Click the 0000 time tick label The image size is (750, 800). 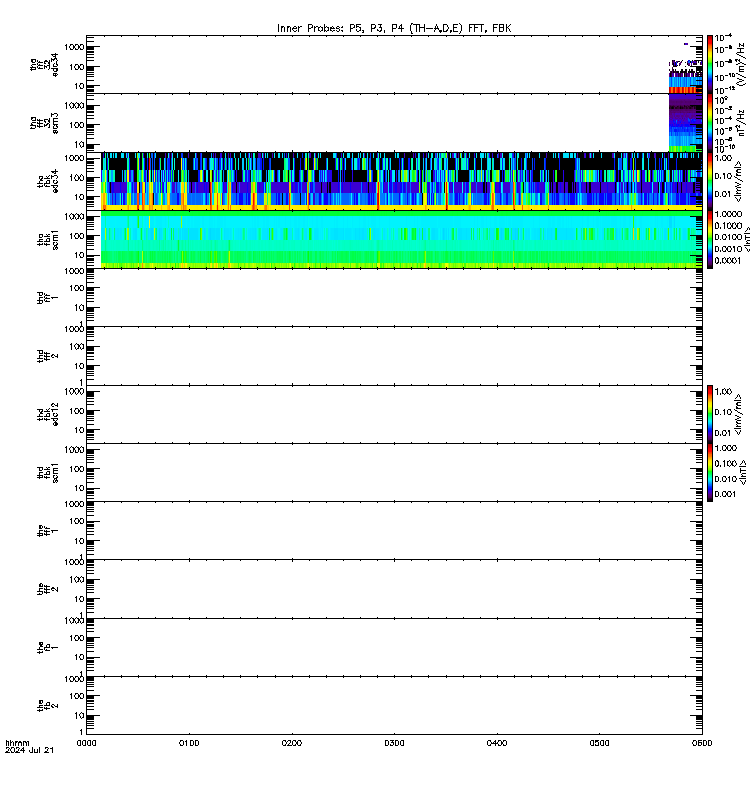(86, 743)
